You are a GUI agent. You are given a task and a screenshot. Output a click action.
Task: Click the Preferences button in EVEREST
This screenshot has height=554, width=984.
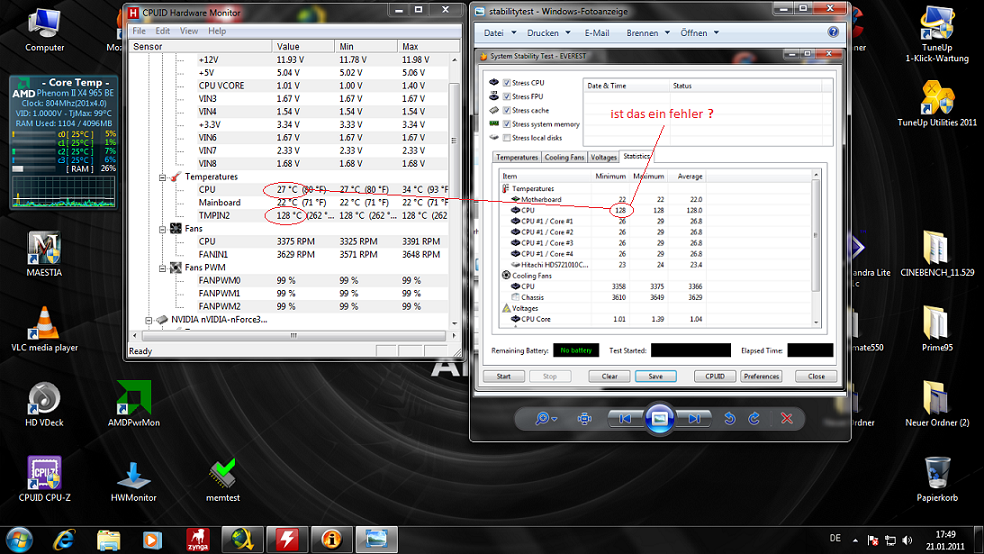[761, 376]
